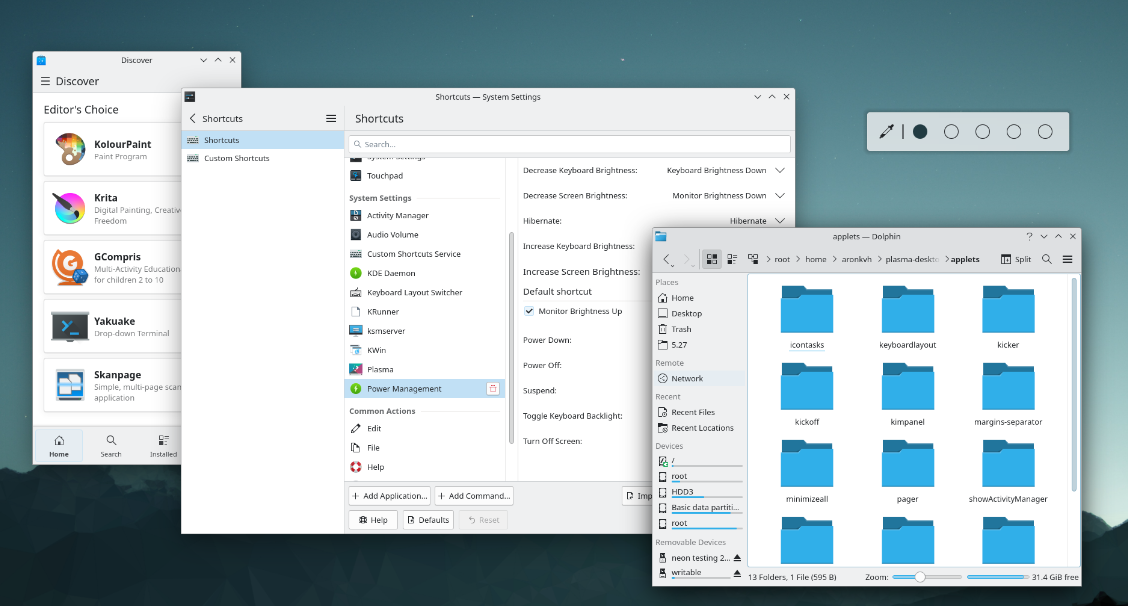Select Edit under Common Actions

pyautogui.click(x=425, y=428)
